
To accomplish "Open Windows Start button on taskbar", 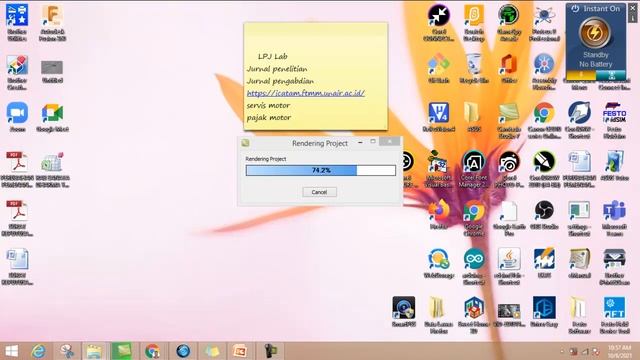I will click(x=11, y=351).
